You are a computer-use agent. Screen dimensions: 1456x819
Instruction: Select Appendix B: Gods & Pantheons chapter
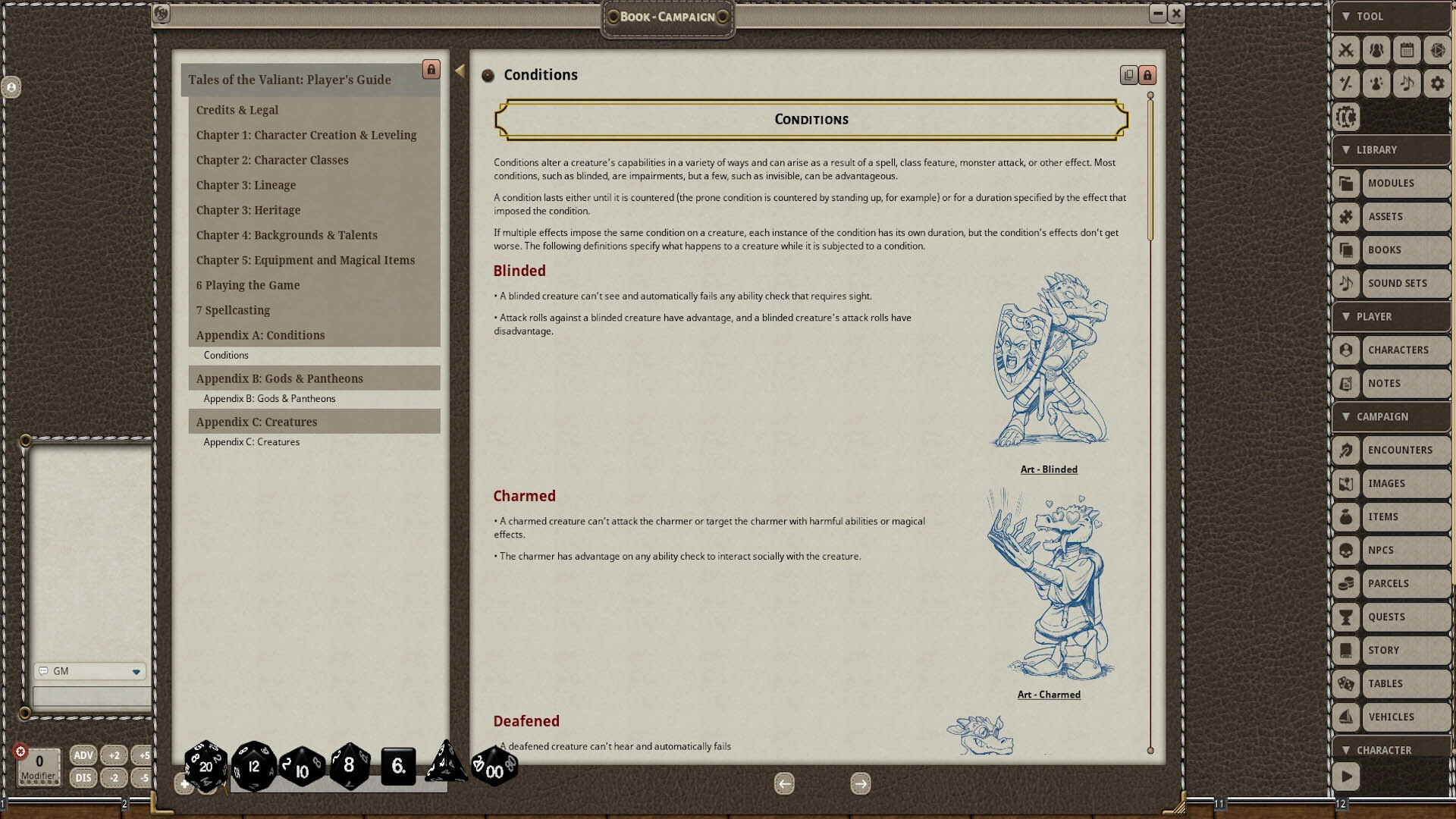(x=279, y=378)
